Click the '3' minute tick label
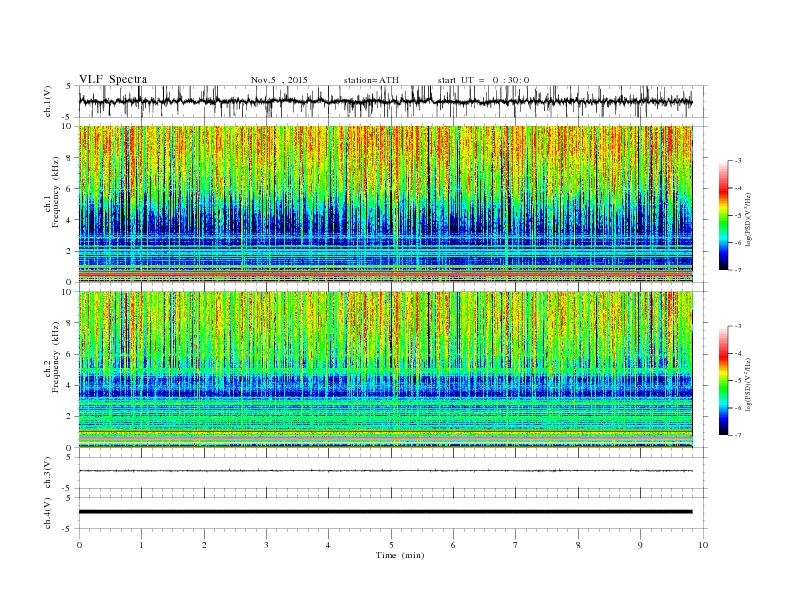Screen dimensions: 792x612 tap(266, 545)
